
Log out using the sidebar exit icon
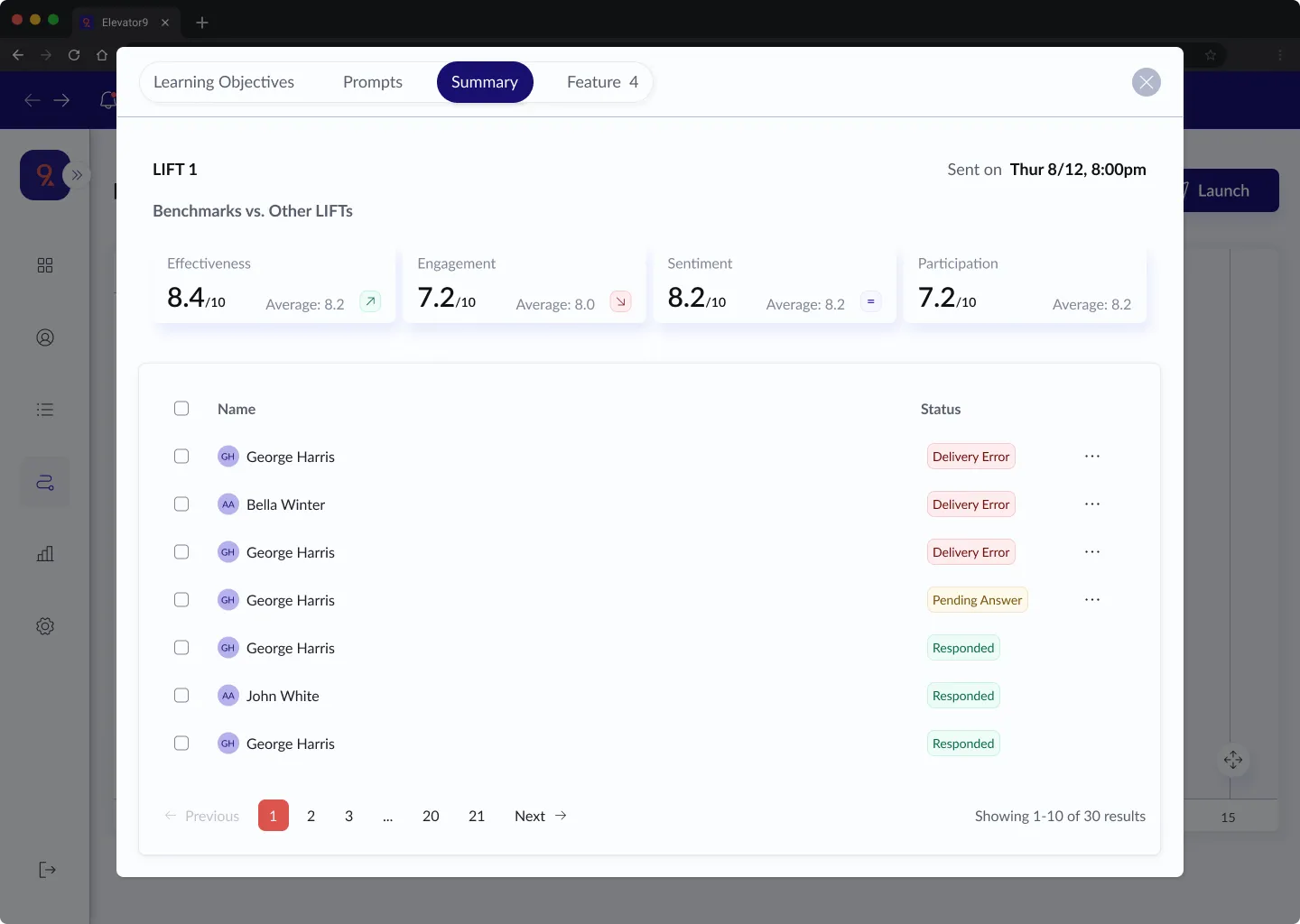coord(46,869)
